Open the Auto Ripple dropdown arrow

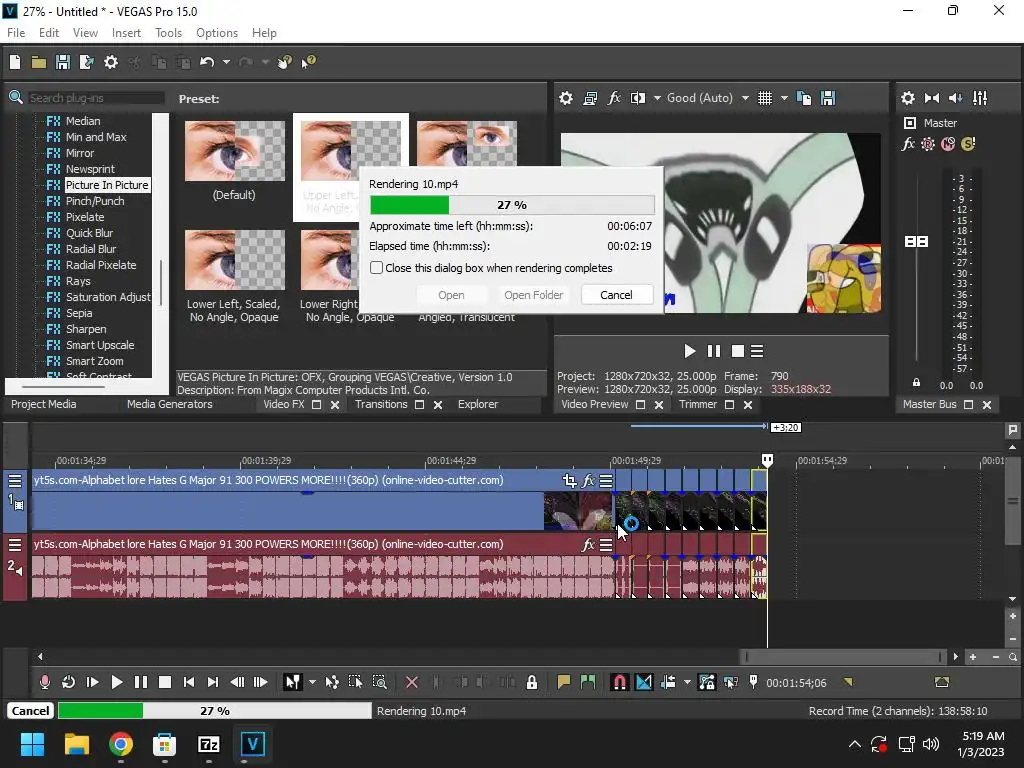(687, 682)
